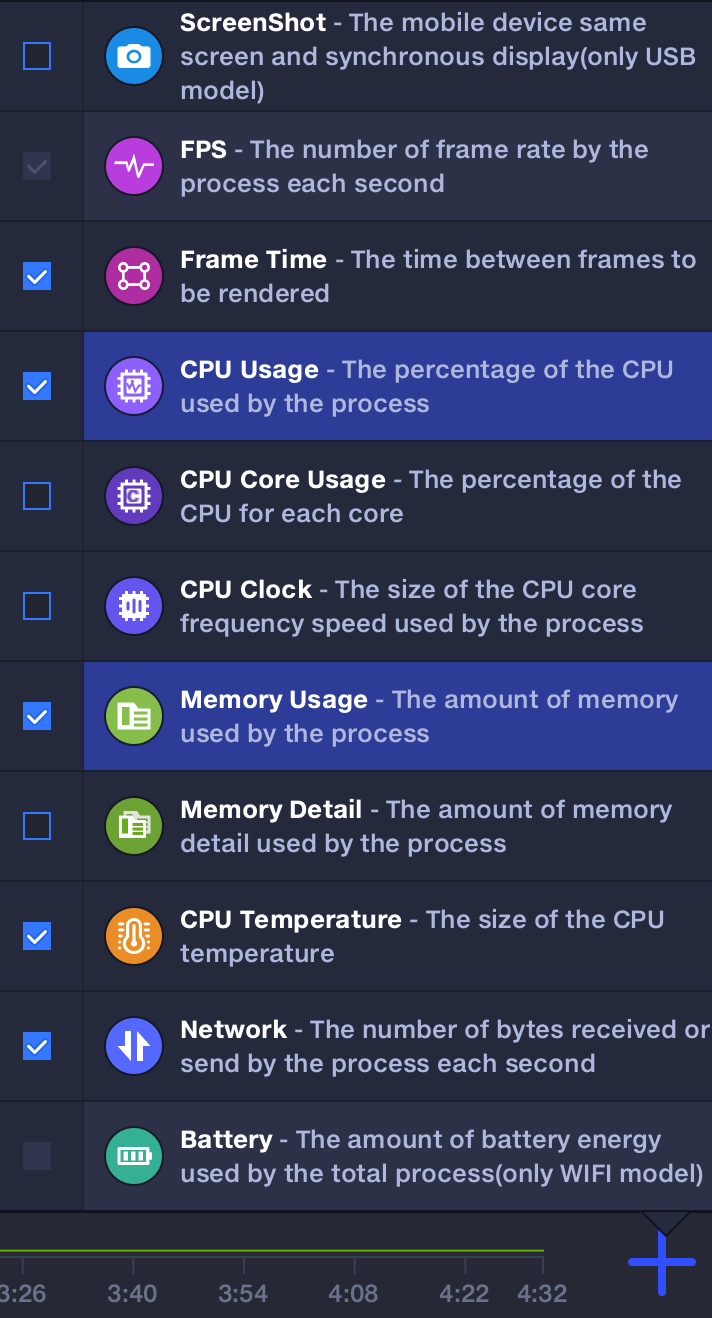Uncheck the Frame Time checkbox

[x=37, y=276]
